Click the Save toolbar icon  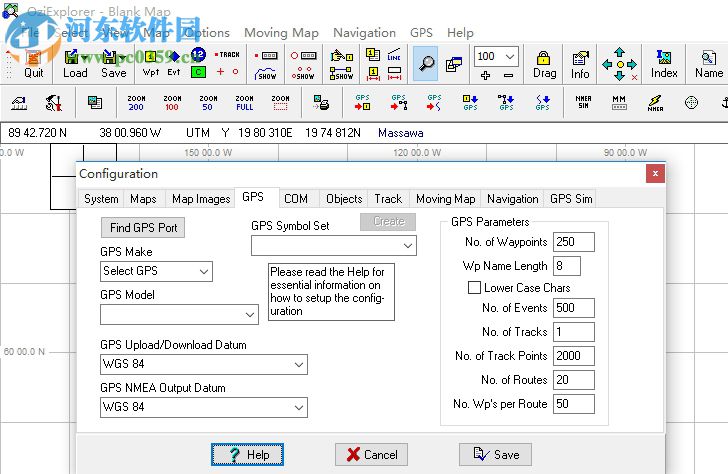(113, 64)
